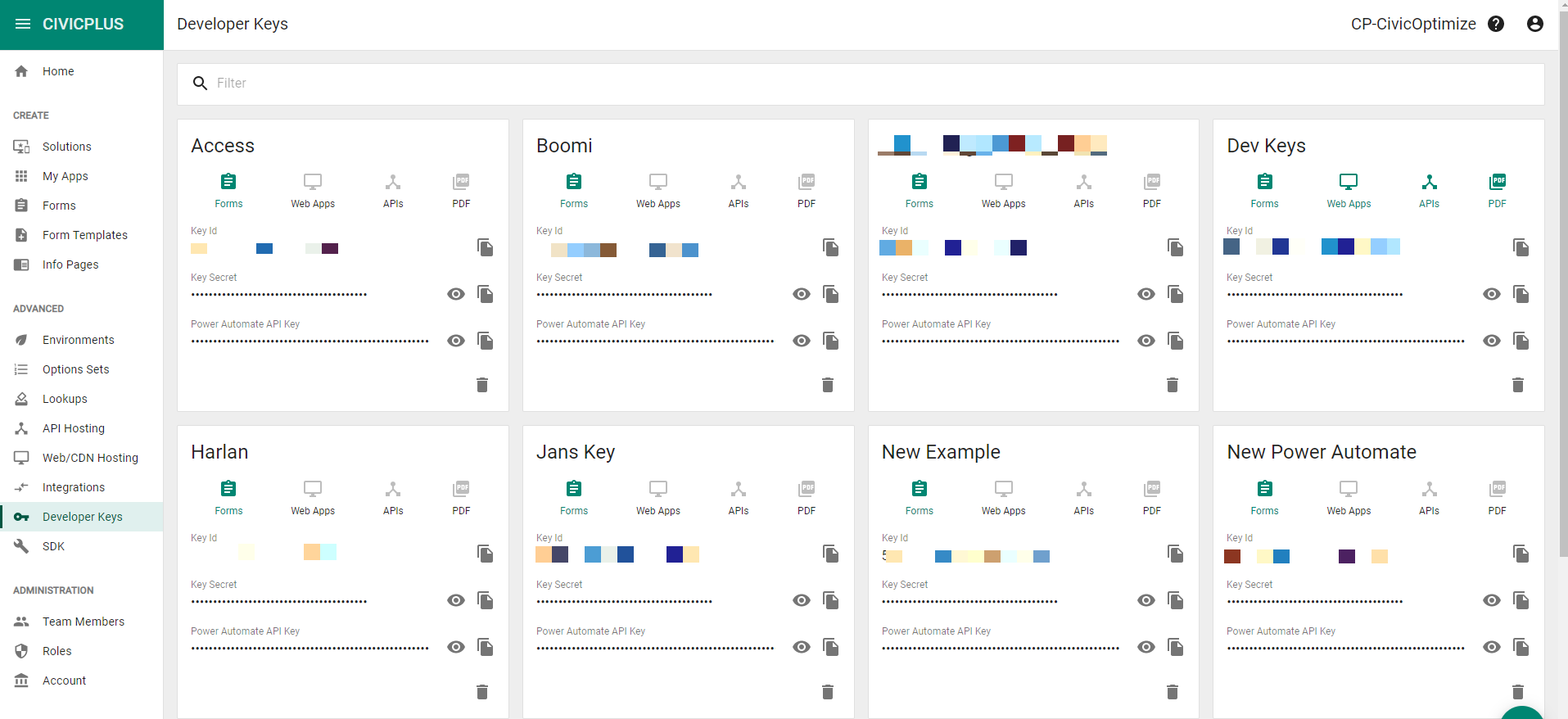Open the help question mark icon
1568x719 pixels.
tap(1496, 24)
